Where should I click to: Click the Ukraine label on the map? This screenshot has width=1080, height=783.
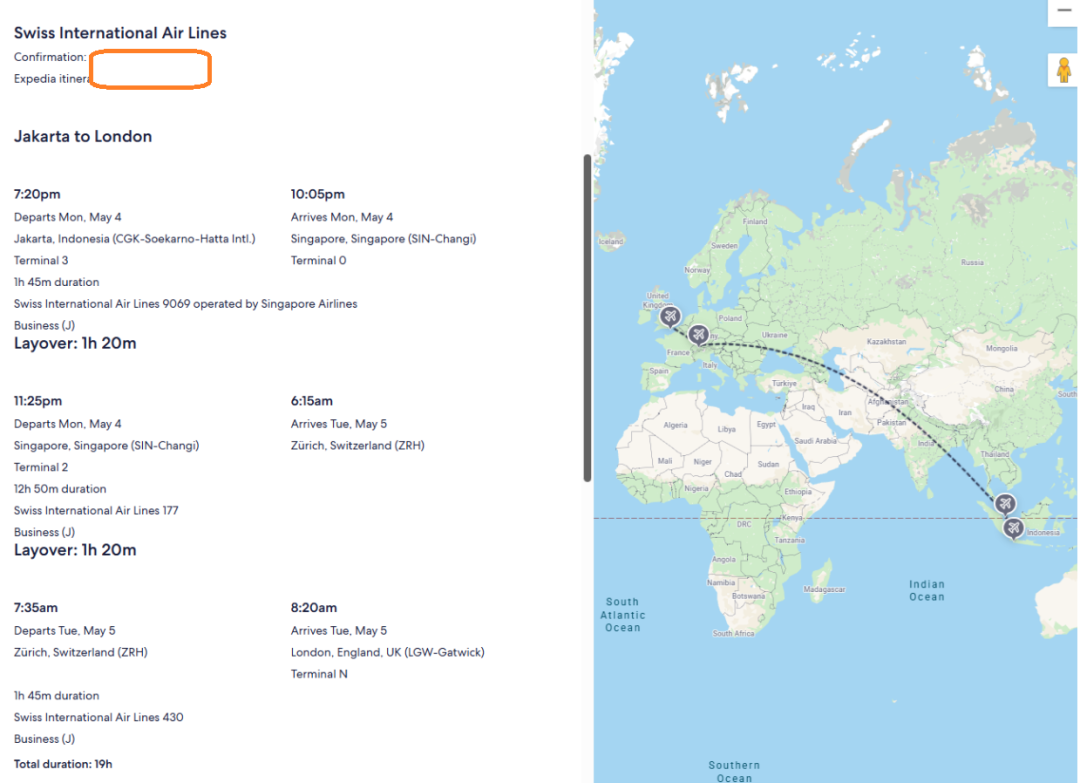[775, 335]
